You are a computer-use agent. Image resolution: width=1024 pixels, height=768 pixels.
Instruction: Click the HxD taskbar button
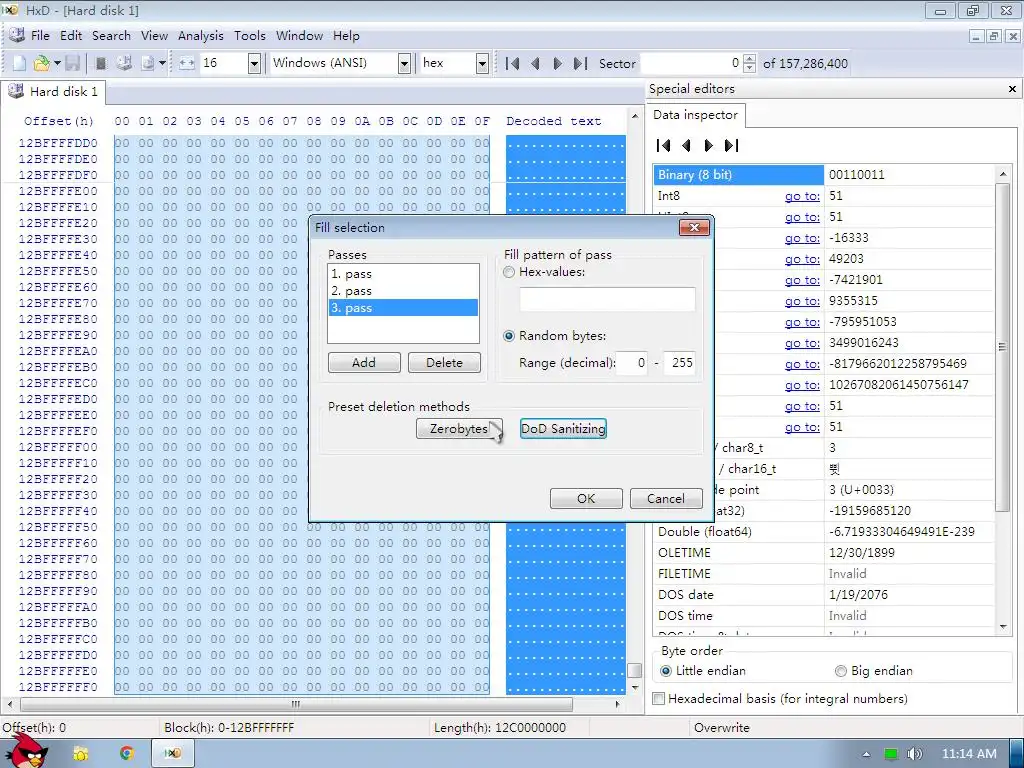click(172, 753)
